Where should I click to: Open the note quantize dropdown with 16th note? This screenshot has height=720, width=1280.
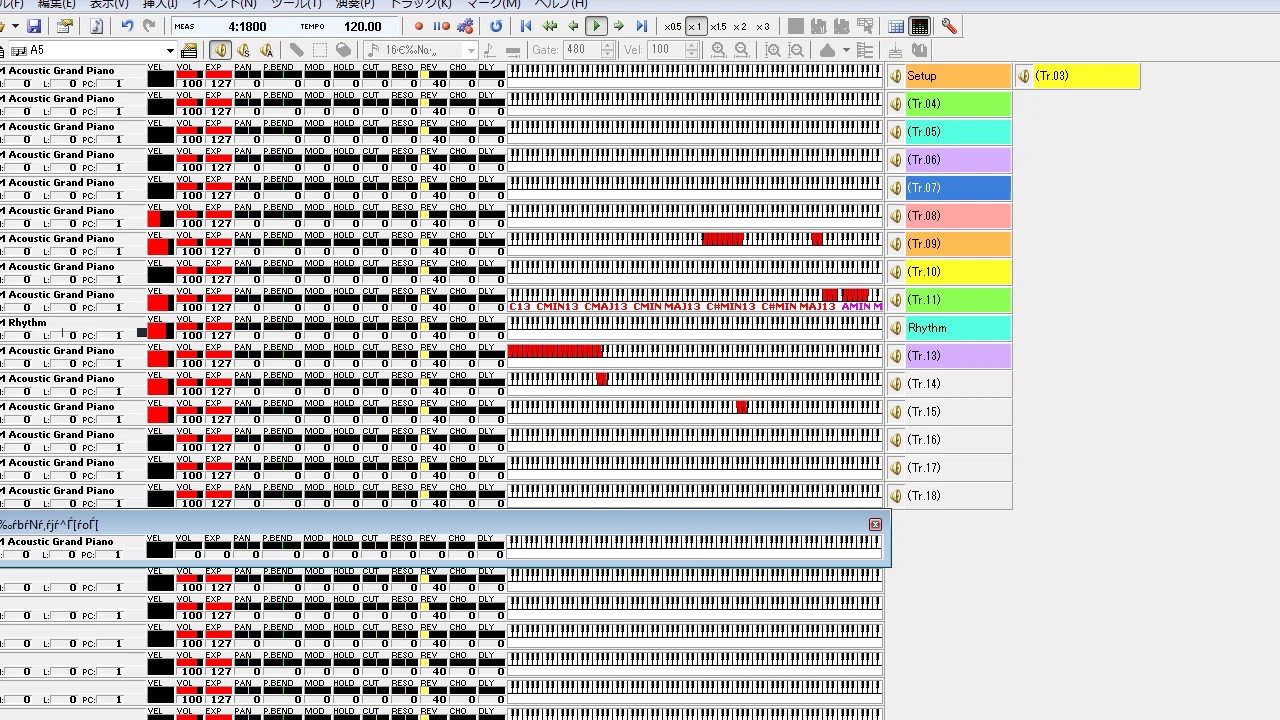click(x=470, y=50)
